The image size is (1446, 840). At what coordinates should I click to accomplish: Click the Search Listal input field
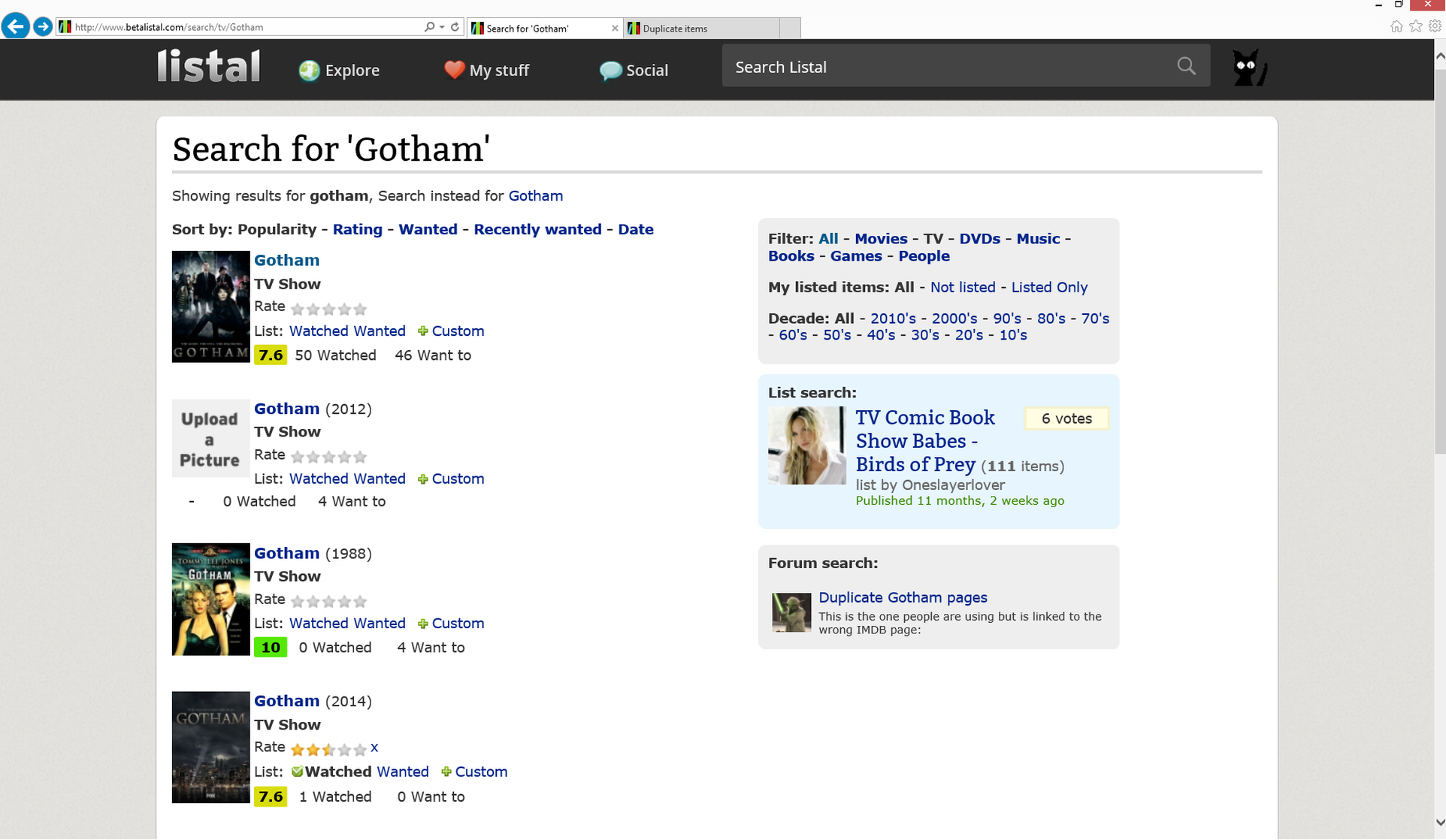947,66
